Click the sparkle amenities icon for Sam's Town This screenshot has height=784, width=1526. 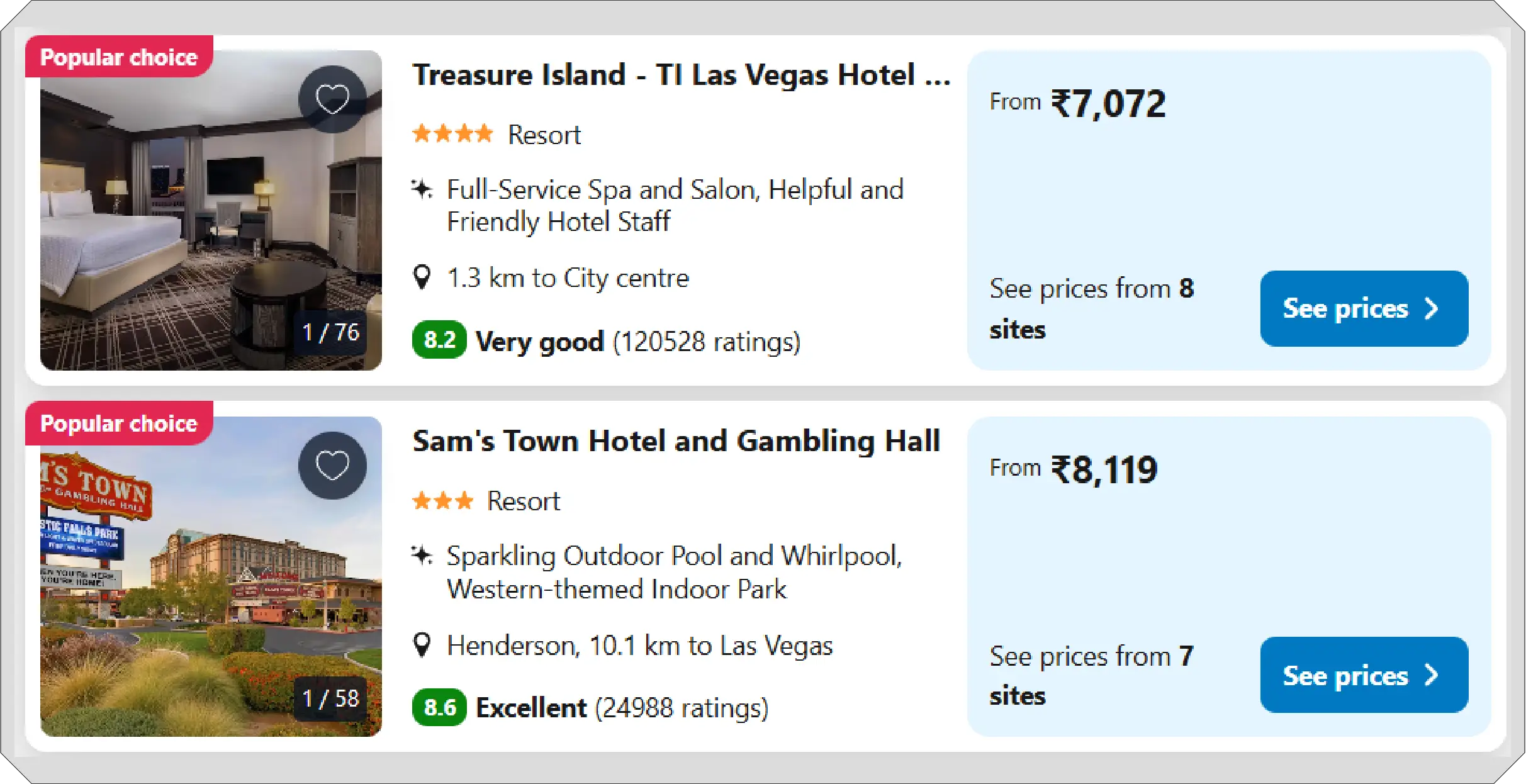(422, 555)
